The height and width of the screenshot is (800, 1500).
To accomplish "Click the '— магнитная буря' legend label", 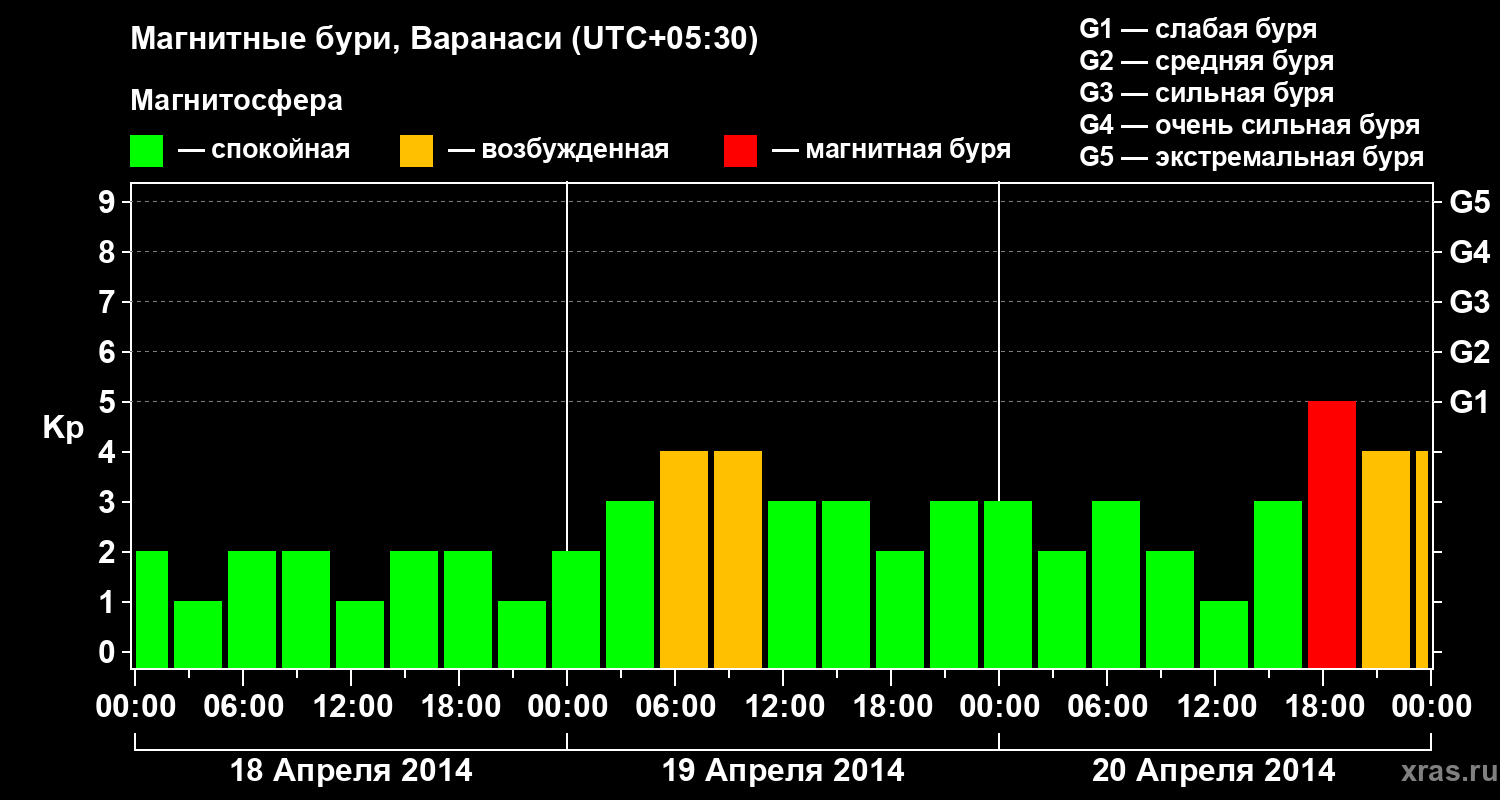I will (891, 150).
